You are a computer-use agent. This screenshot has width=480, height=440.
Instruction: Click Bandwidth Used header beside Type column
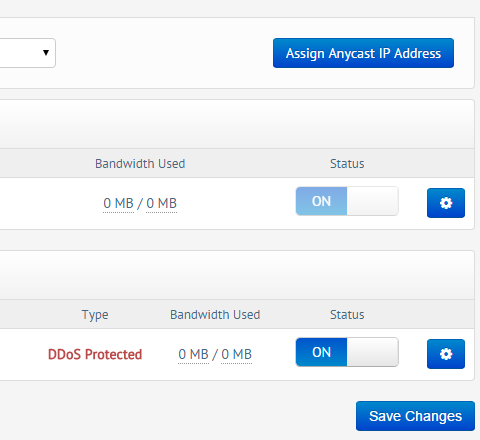(x=215, y=315)
